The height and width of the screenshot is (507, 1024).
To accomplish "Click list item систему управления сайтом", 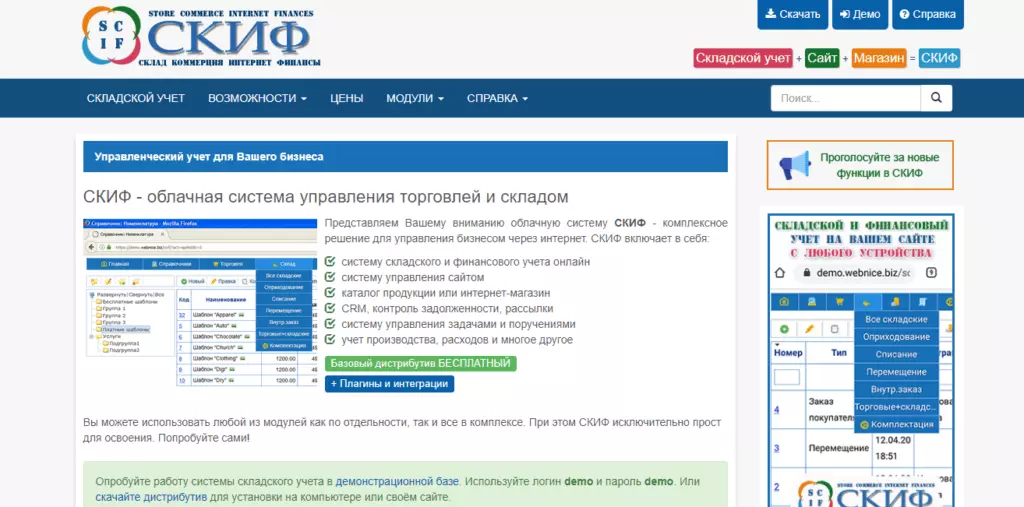I will coord(413,278).
